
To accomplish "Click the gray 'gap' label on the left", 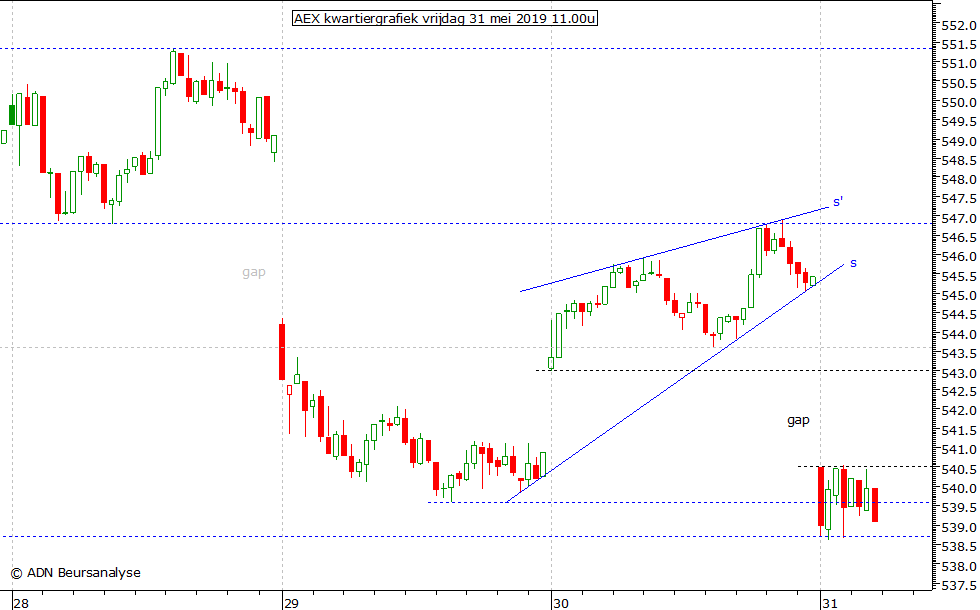I will [x=254, y=272].
